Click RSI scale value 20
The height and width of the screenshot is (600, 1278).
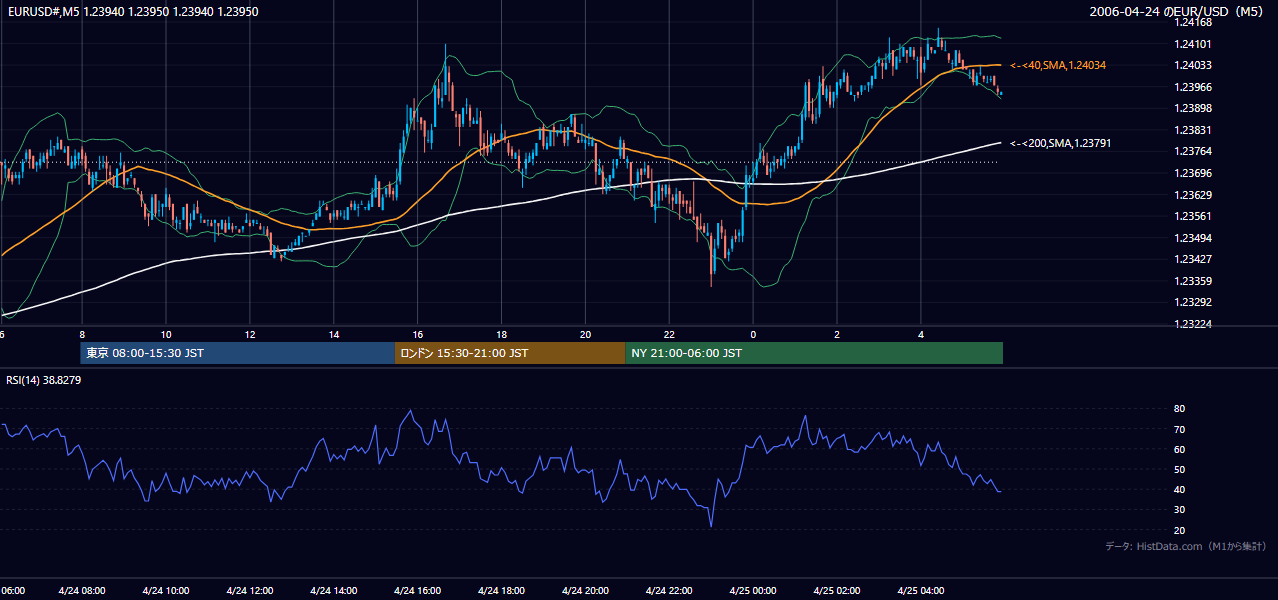click(1179, 530)
